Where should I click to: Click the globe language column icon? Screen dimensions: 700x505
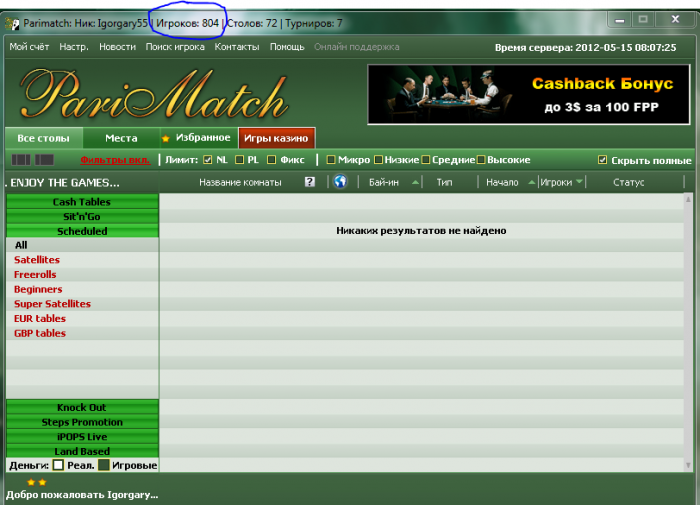340,181
